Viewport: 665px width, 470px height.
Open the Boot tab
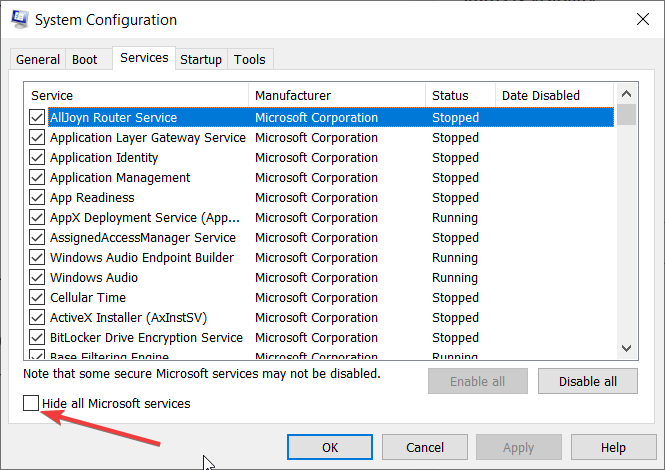(x=85, y=60)
